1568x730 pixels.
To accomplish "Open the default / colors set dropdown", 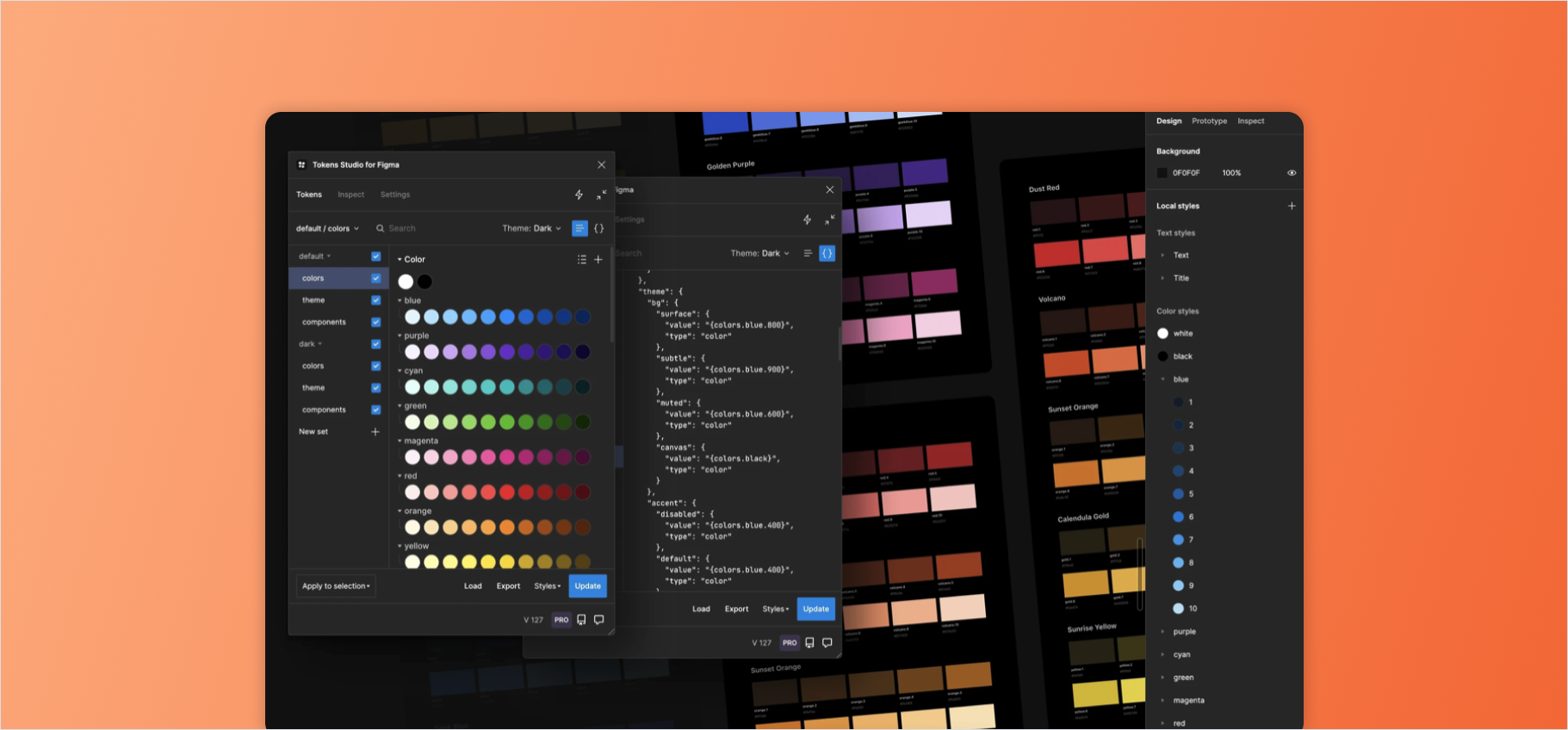I will 327,229.
